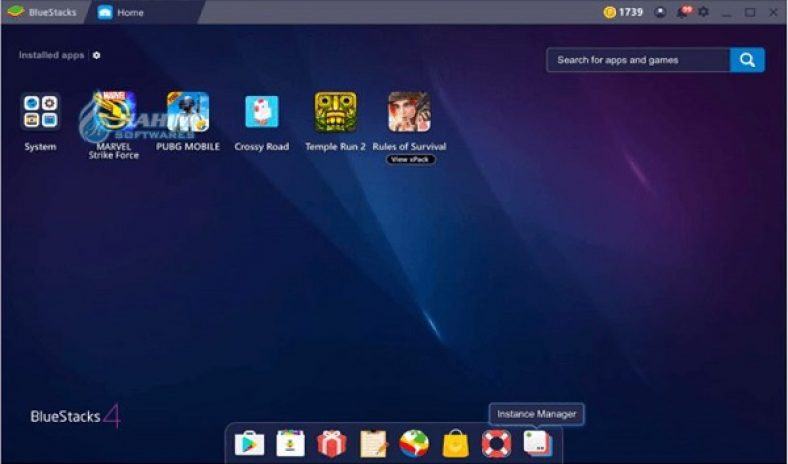Focus the Search for apps and games field
788x464 pixels.
click(x=638, y=60)
